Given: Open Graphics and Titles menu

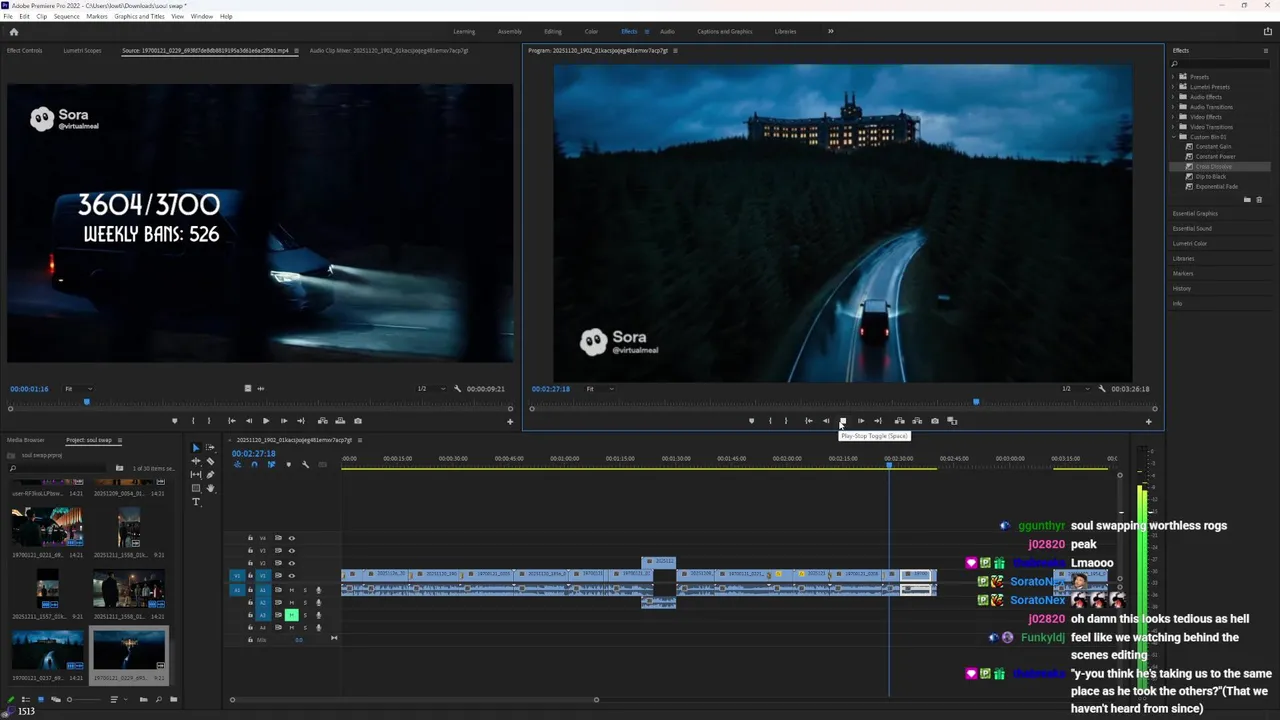Looking at the screenshot, I should pyautogui.click(x=140, y=16).
